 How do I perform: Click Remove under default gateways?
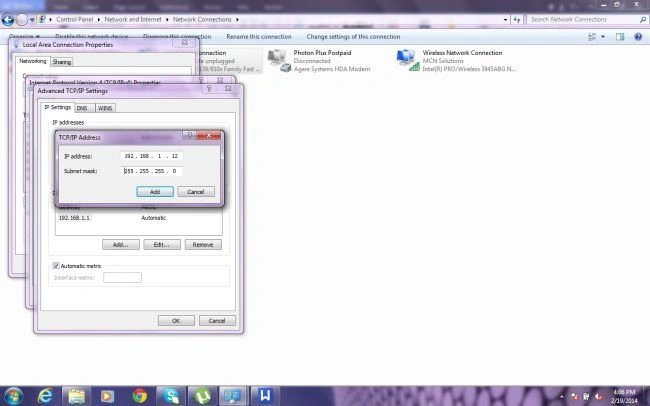pyautogui.click(x=203, y=245)
